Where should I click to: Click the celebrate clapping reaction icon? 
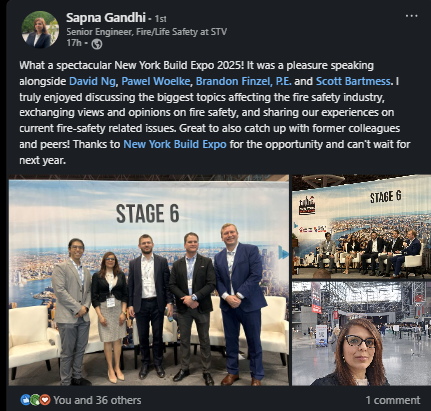35,400
